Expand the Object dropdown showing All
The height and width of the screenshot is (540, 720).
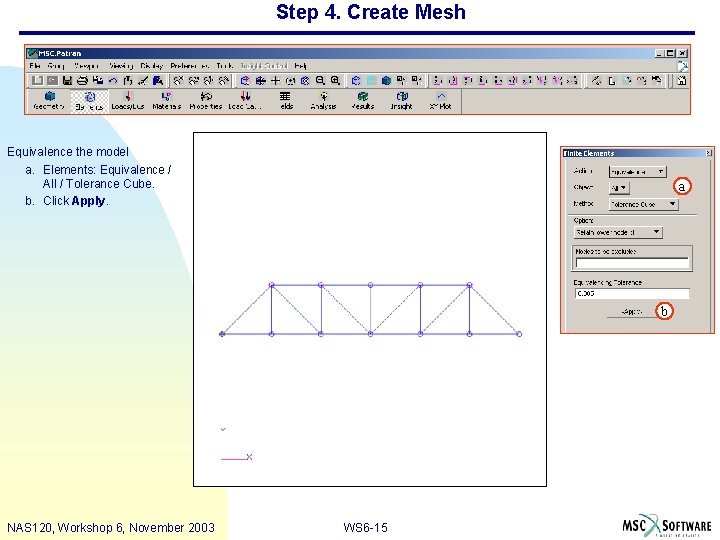(x=619, y=188)
